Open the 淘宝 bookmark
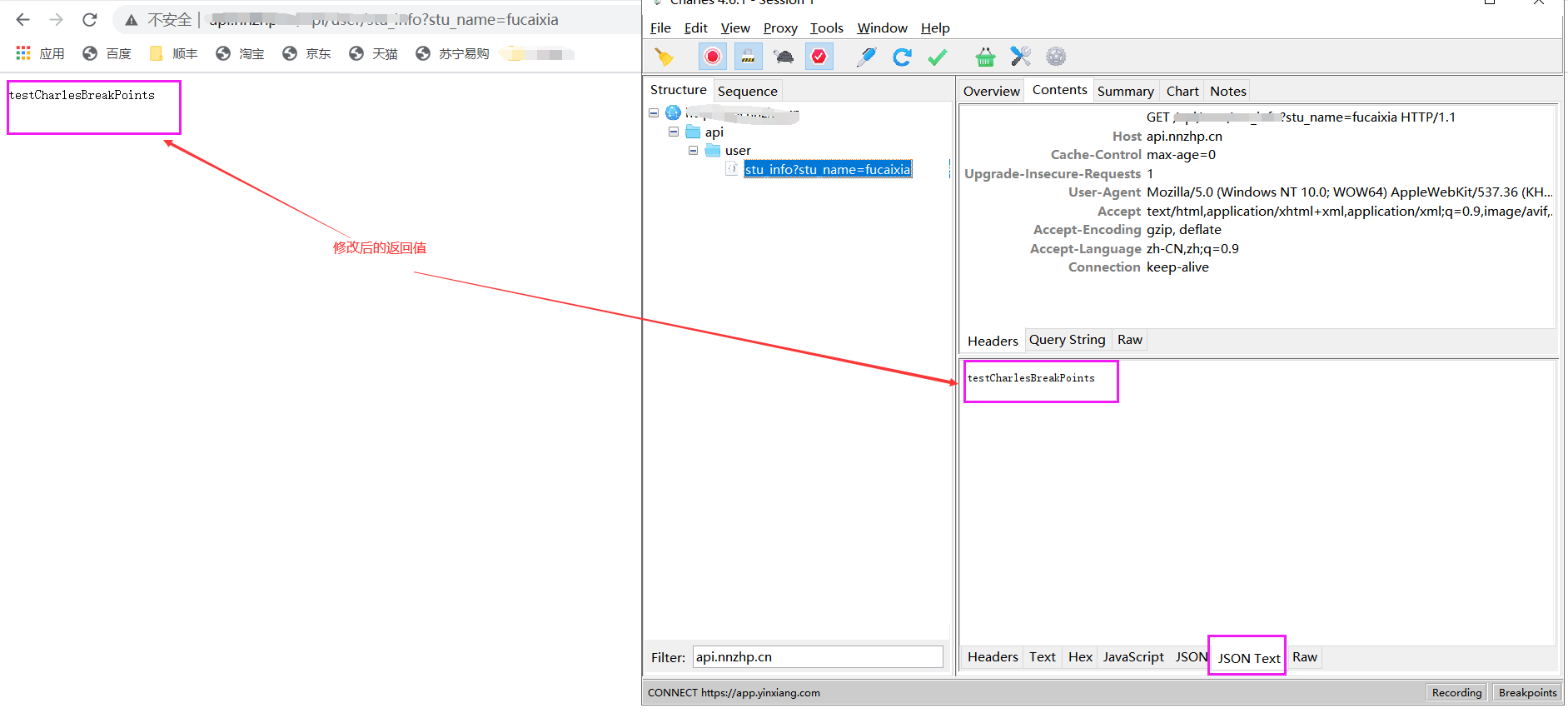 pyautogui.click(x=240, y=53)
